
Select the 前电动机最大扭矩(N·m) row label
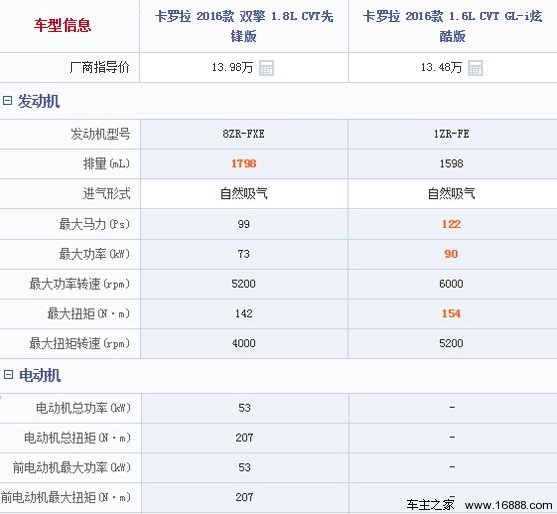coord(66,497)
